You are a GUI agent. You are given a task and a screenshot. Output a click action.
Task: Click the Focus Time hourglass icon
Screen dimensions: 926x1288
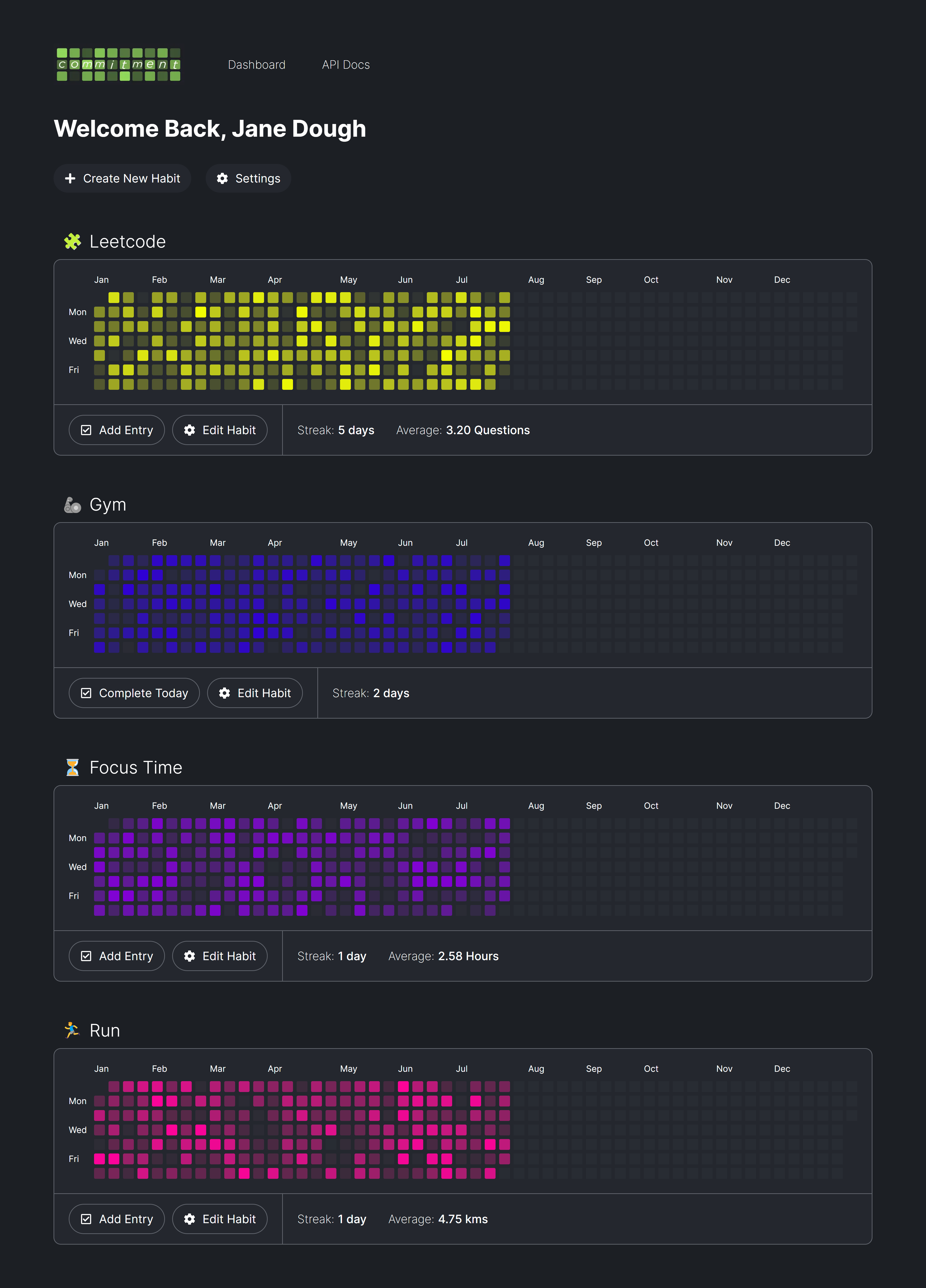[73, 768]
